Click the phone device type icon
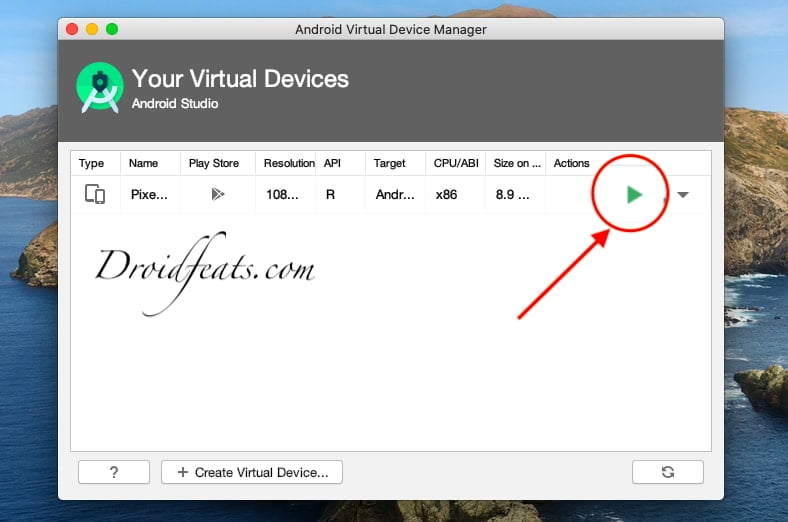788x522 pixels. click(x=95, y=195)
